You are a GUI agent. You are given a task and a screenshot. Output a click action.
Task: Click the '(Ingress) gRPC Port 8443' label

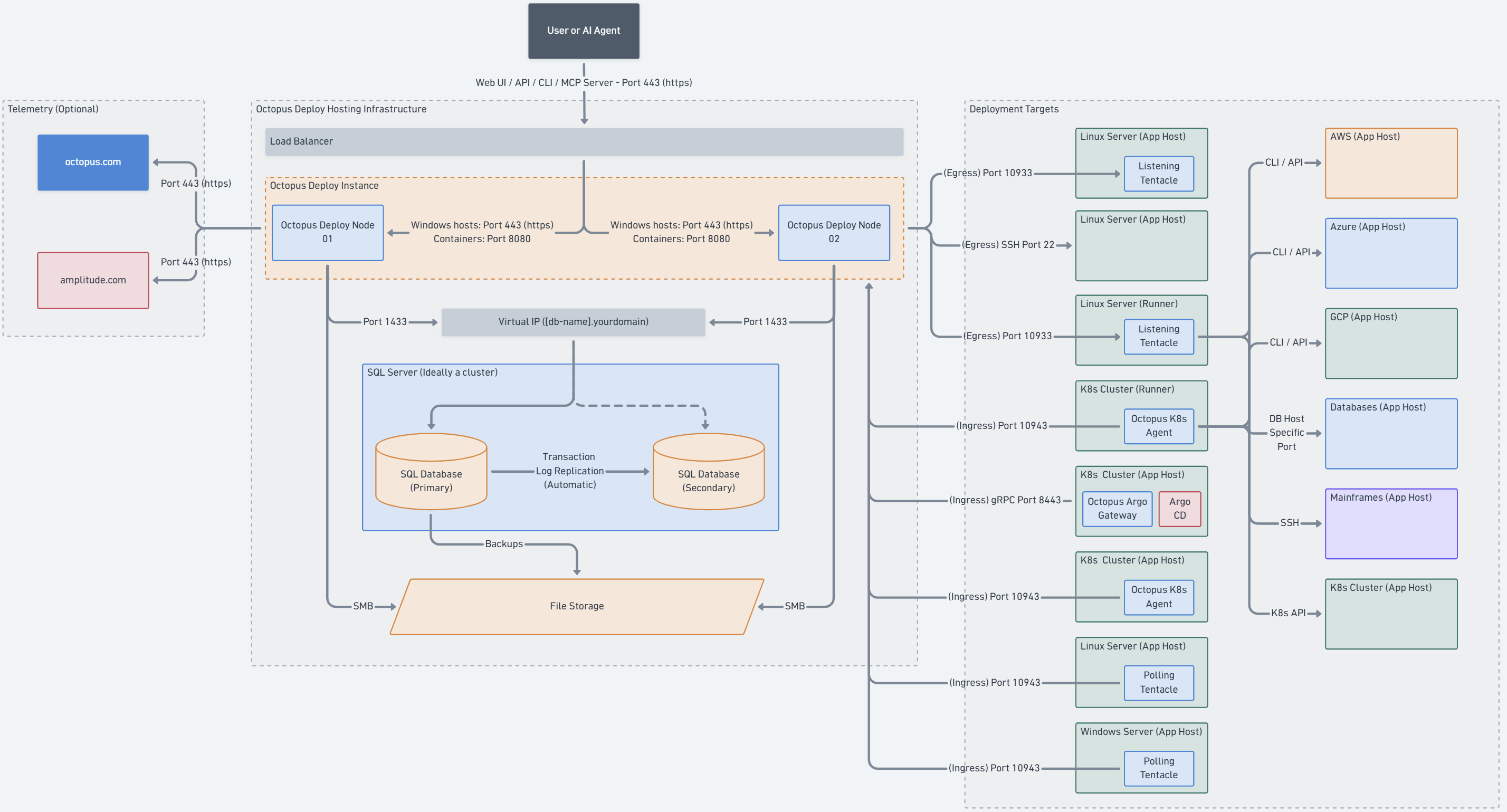1005,501
